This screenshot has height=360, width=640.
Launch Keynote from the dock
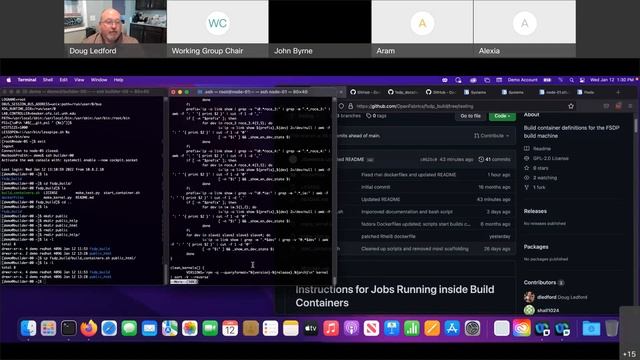point(392,328)
